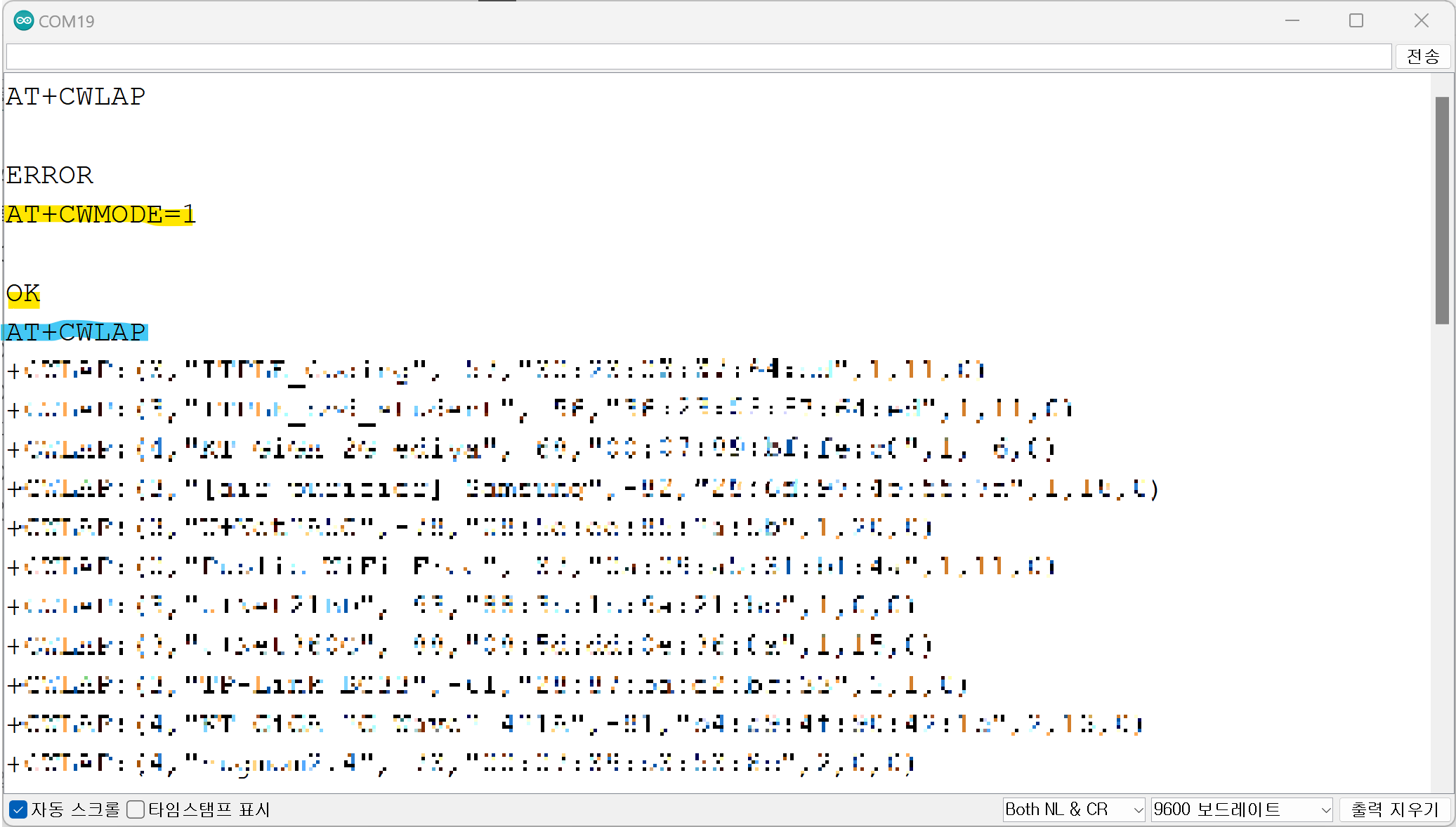Click the yellow highlighted OK response
The image size is (1456, 827).
pos(23,293)
